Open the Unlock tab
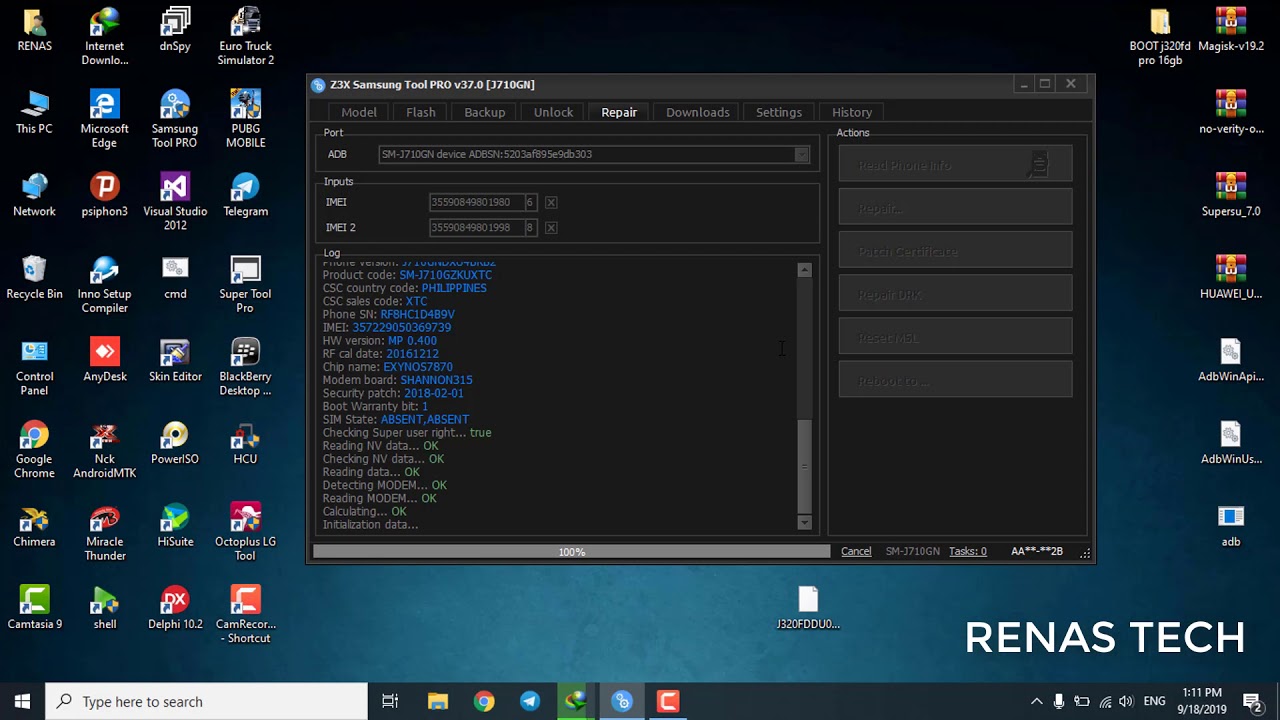The width and height of the screenshot is (1280, 720). tap(553, 112)
